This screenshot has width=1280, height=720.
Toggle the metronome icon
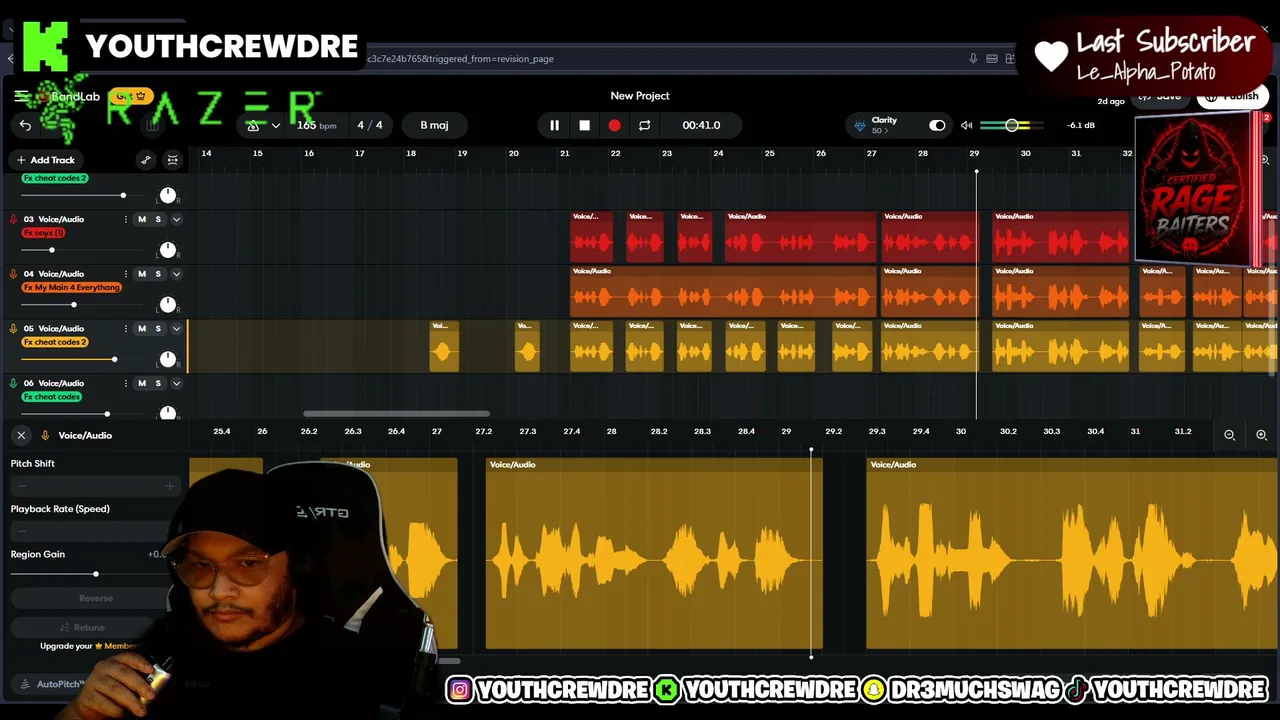[254, 125]
